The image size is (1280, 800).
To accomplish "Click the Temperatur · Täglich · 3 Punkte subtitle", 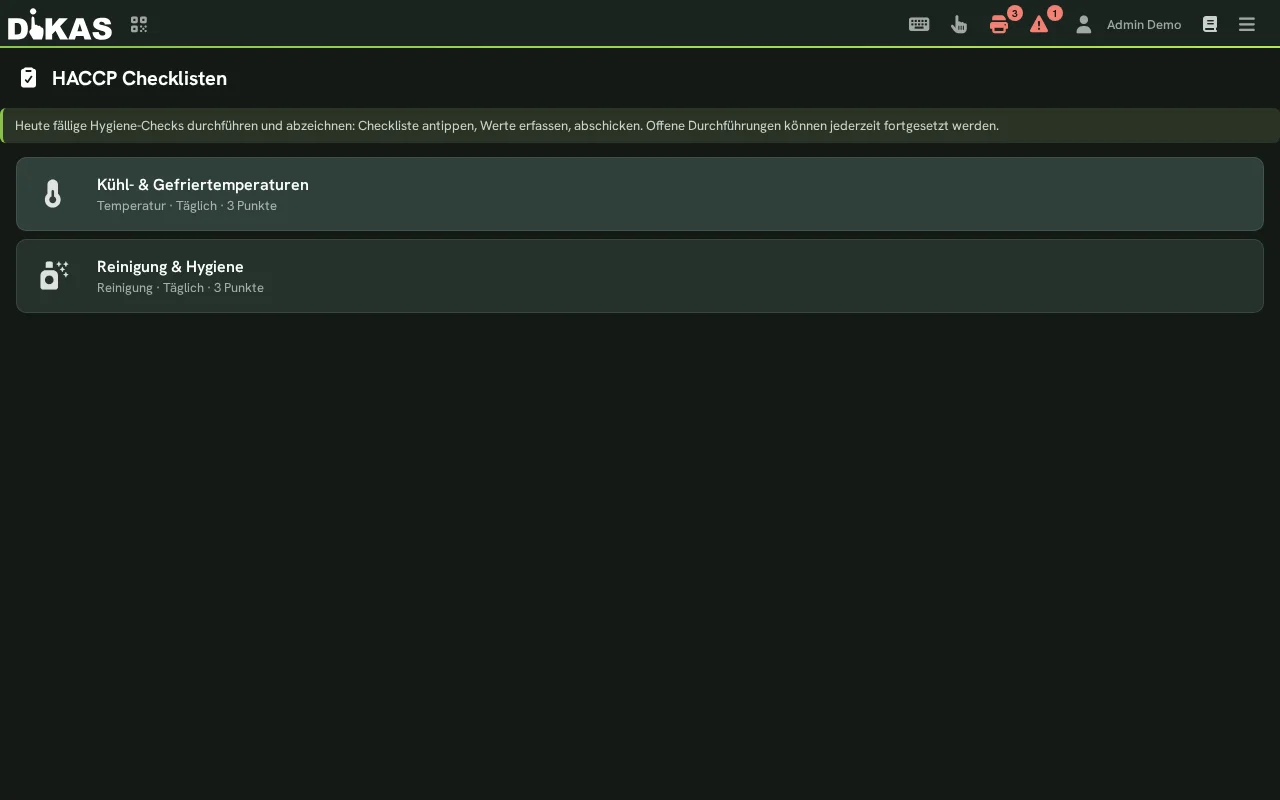I will coord(187,206).
